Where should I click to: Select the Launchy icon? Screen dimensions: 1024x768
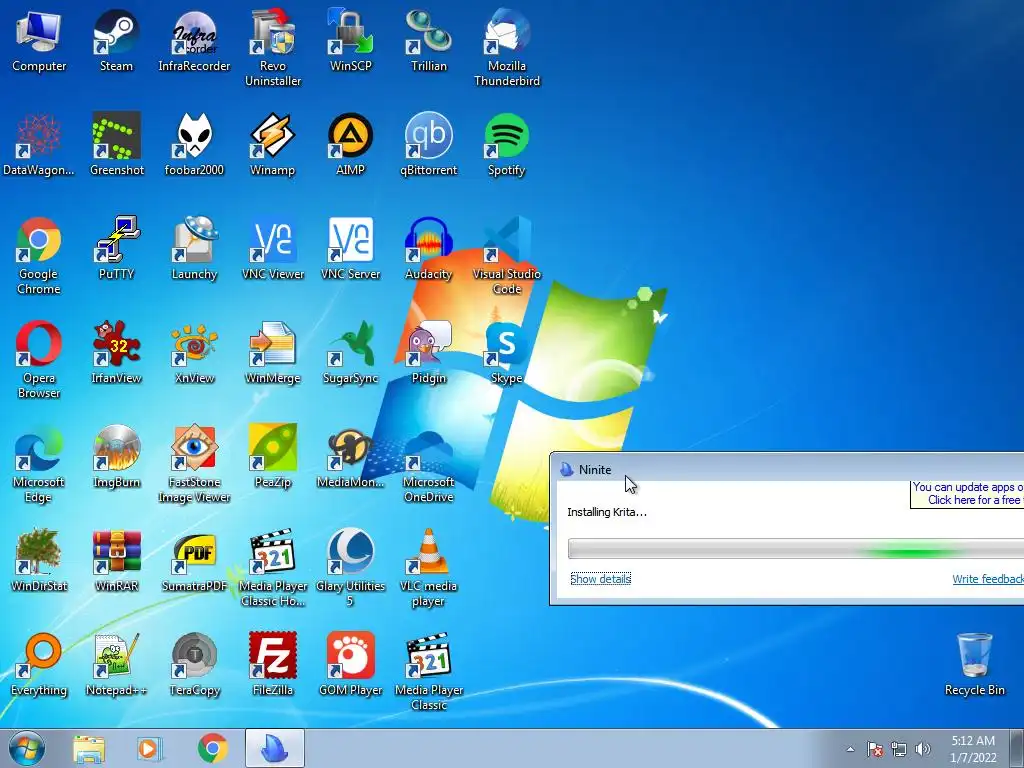(x=194, y=248)
